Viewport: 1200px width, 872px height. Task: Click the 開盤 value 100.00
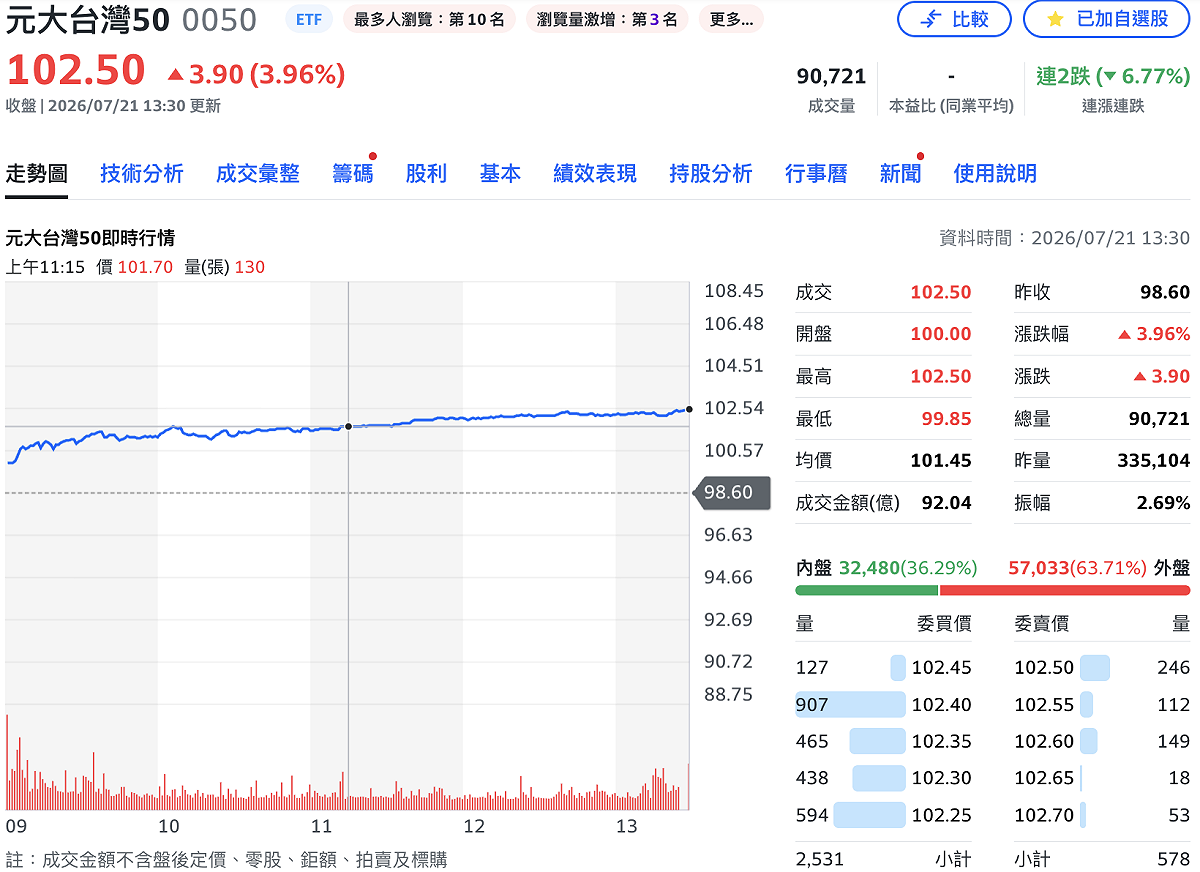(x=941, y=334)
